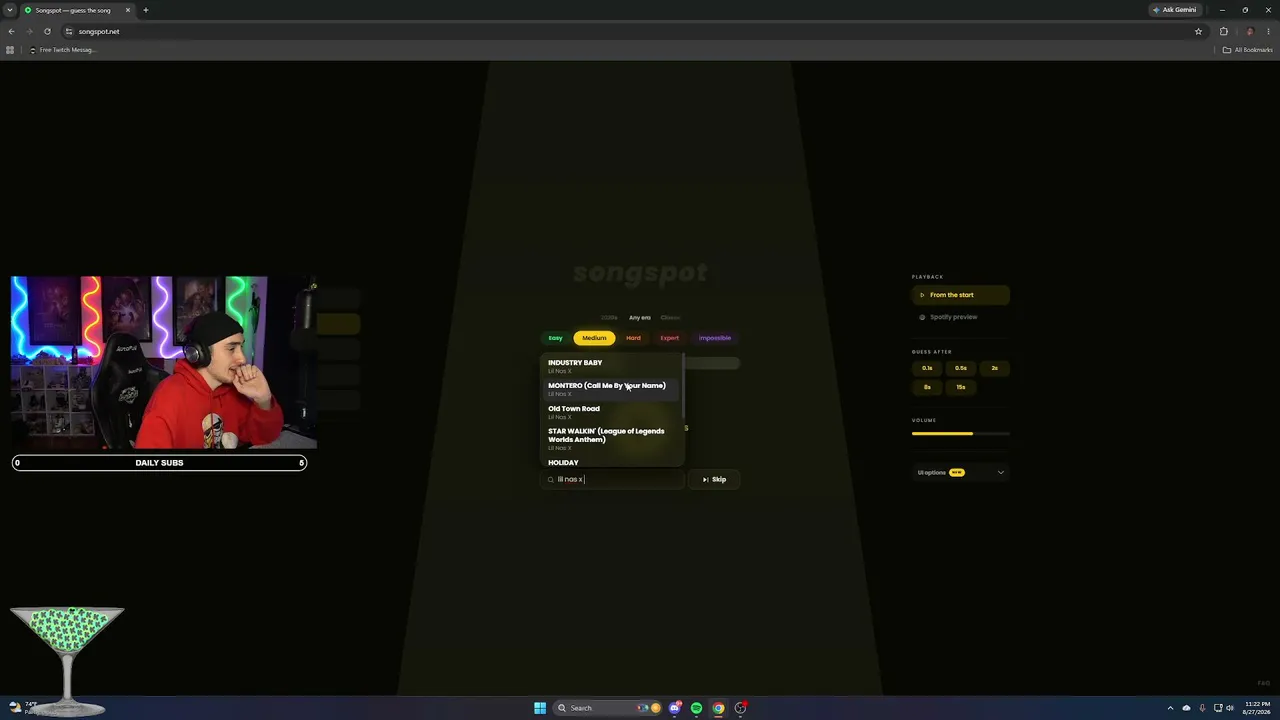This screenshot has width=1280, height=720.
Task: Choose INDUSTRY BABY from the suggestions
Action: 611,366
